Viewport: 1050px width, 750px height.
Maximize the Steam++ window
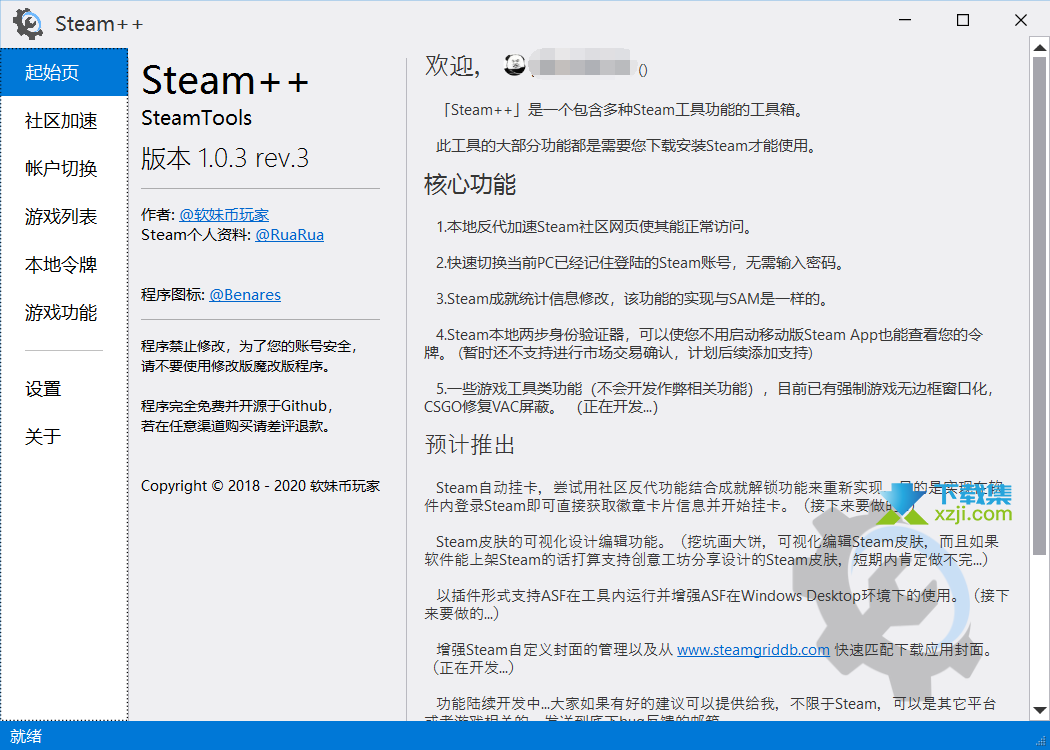tap(963, 21)
